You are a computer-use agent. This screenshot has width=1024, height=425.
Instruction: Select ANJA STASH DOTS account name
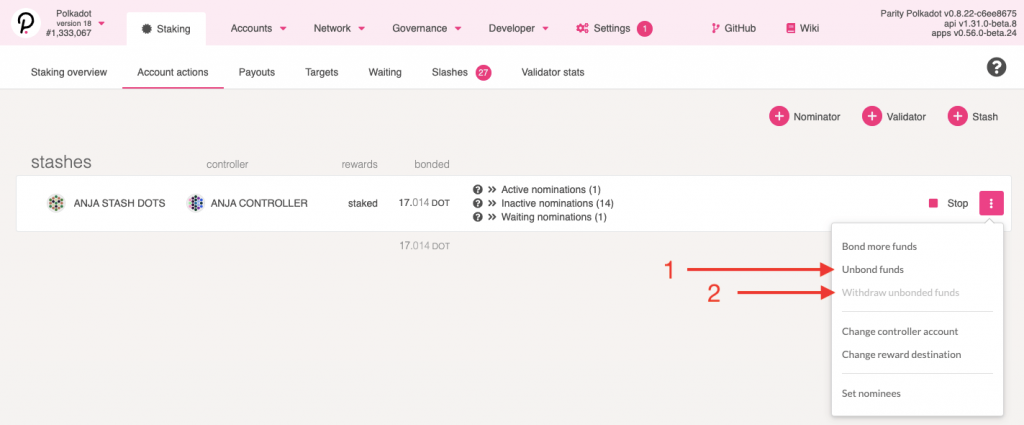(x=120, y=203)
